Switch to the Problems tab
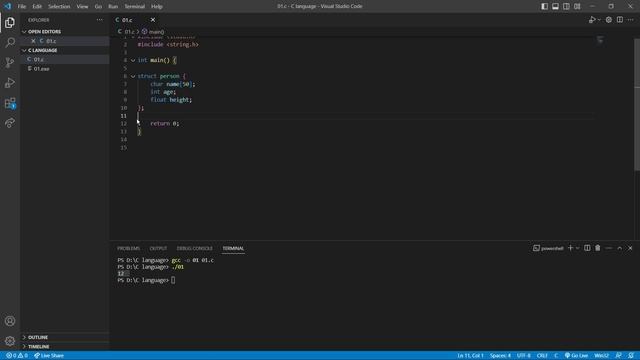The height and width of the screenshot is (360, 640). click(129, 248)
